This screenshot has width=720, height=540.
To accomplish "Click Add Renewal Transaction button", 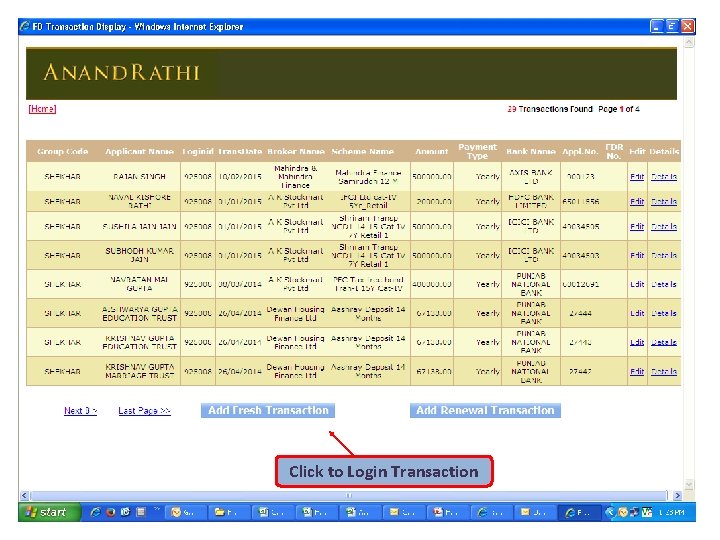I will (x=485, y=410).
